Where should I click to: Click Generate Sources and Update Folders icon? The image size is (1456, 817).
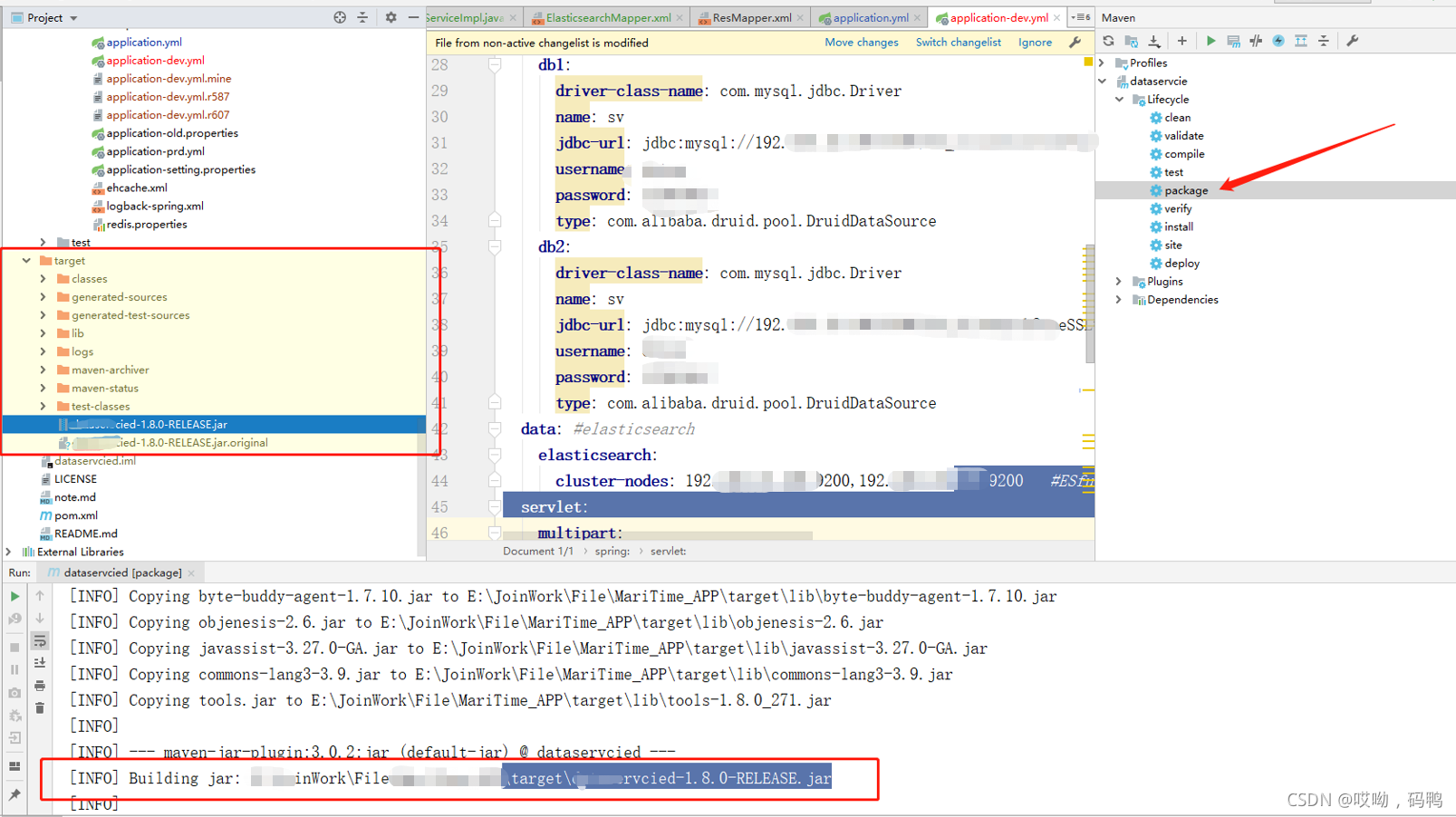click(x=1131, y=41)
